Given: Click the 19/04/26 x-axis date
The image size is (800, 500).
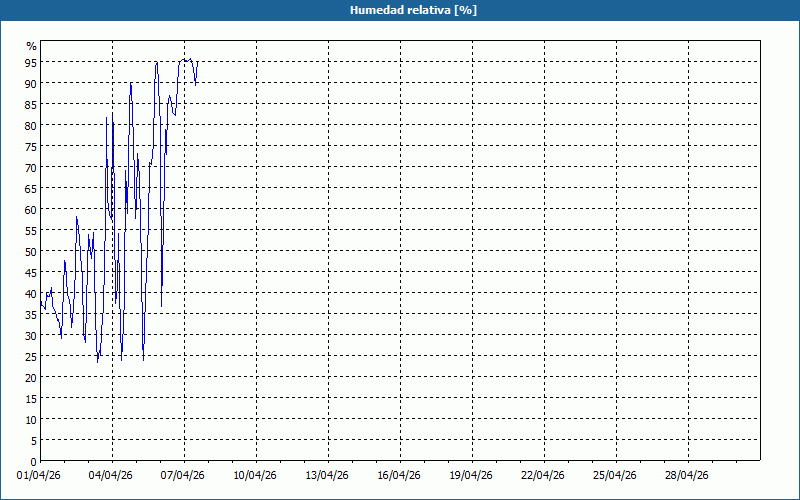Looking at the screenshot, I should tap(472, 475).
